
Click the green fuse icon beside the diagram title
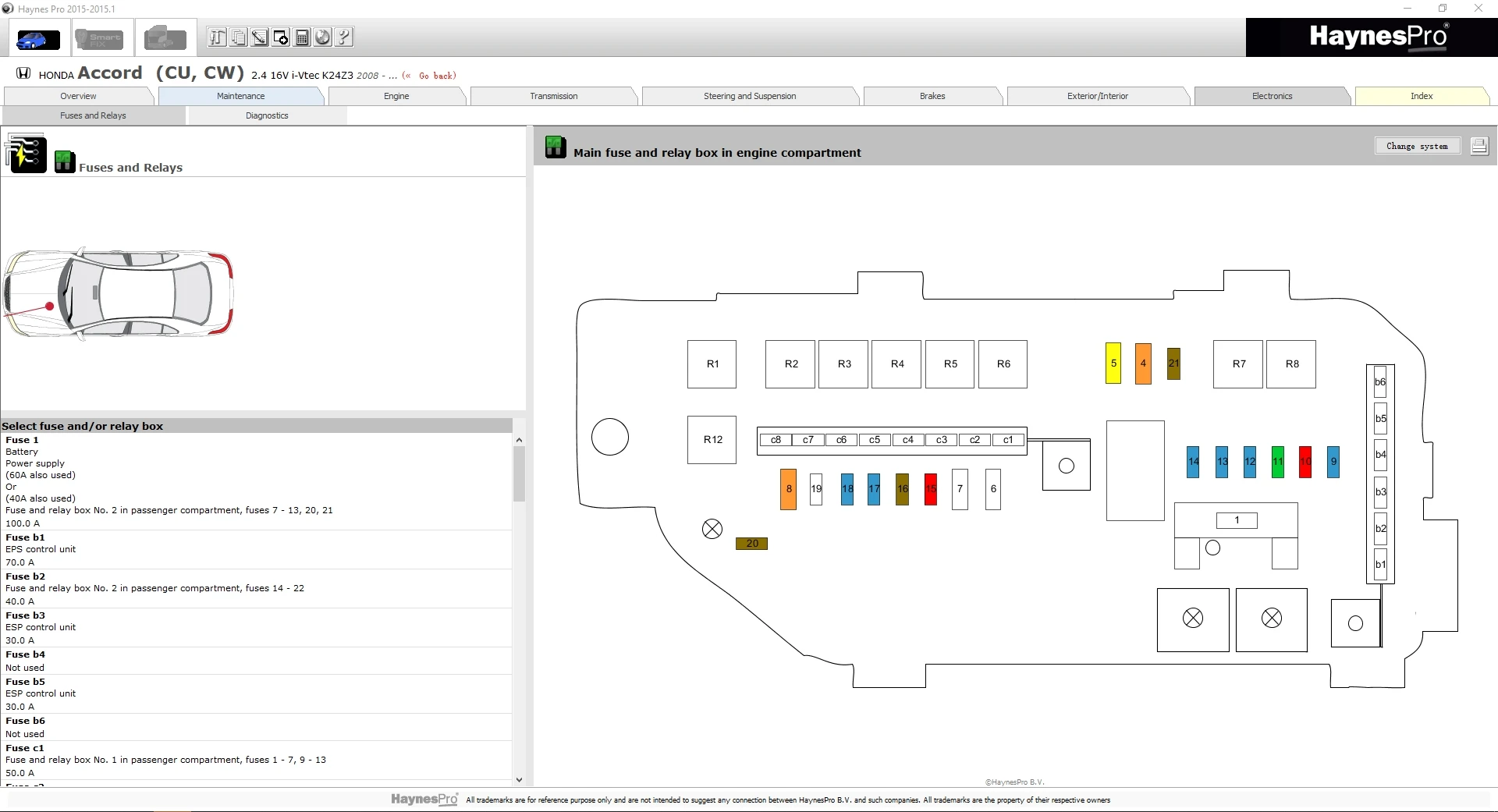[x=556, y=147]
